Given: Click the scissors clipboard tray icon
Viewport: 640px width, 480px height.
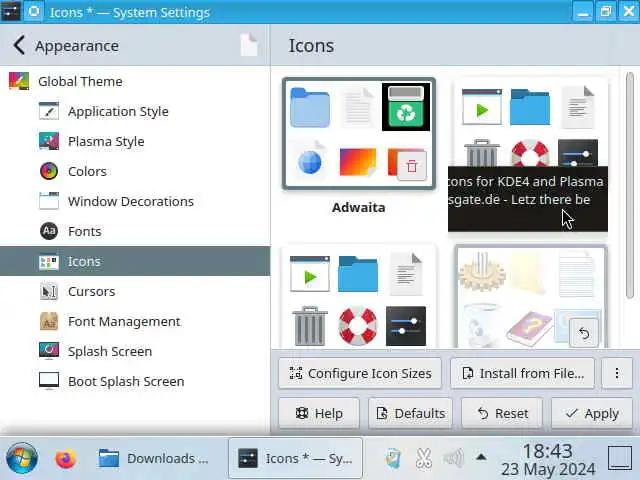Looking at the screenshot, I should click(424, 458).
